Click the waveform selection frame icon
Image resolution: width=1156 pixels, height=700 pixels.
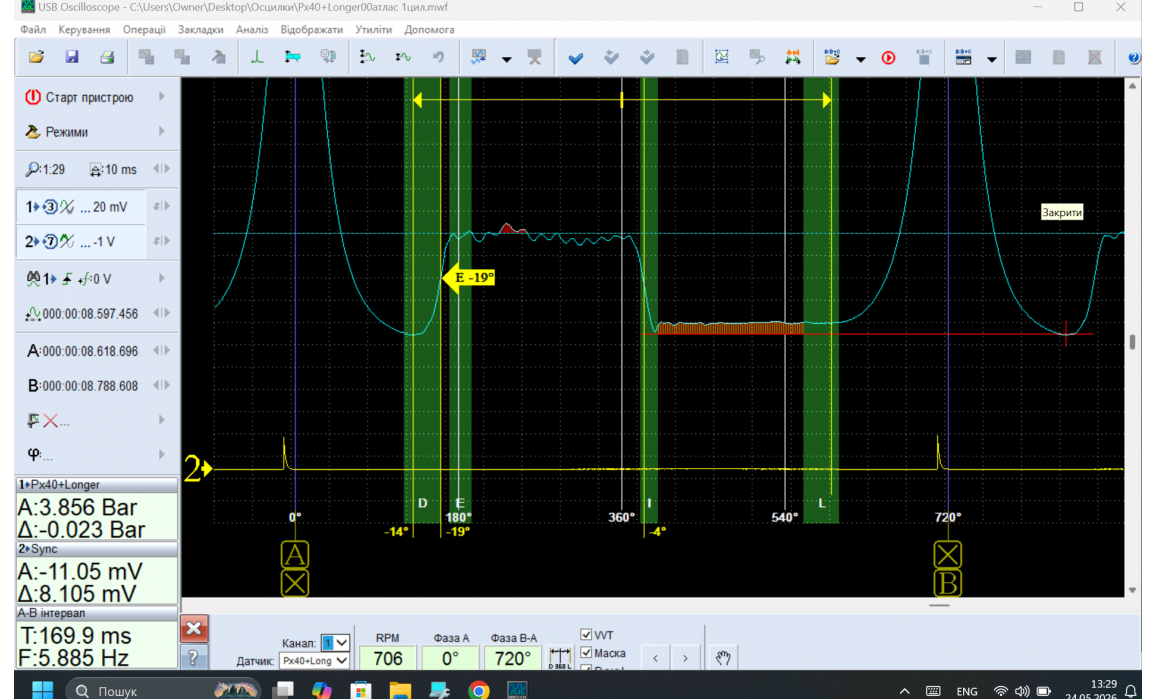(722, 57)
